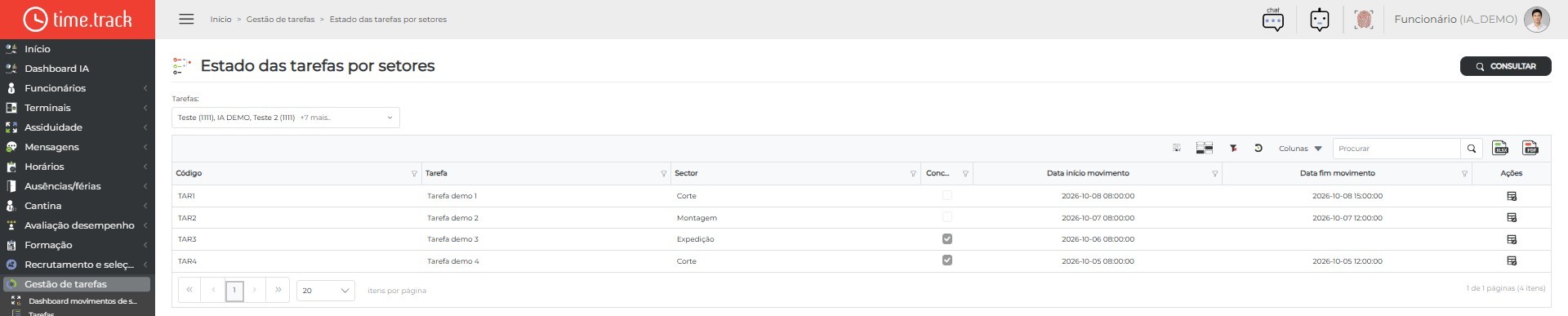Open the items per page dropdown

(326, 291)
